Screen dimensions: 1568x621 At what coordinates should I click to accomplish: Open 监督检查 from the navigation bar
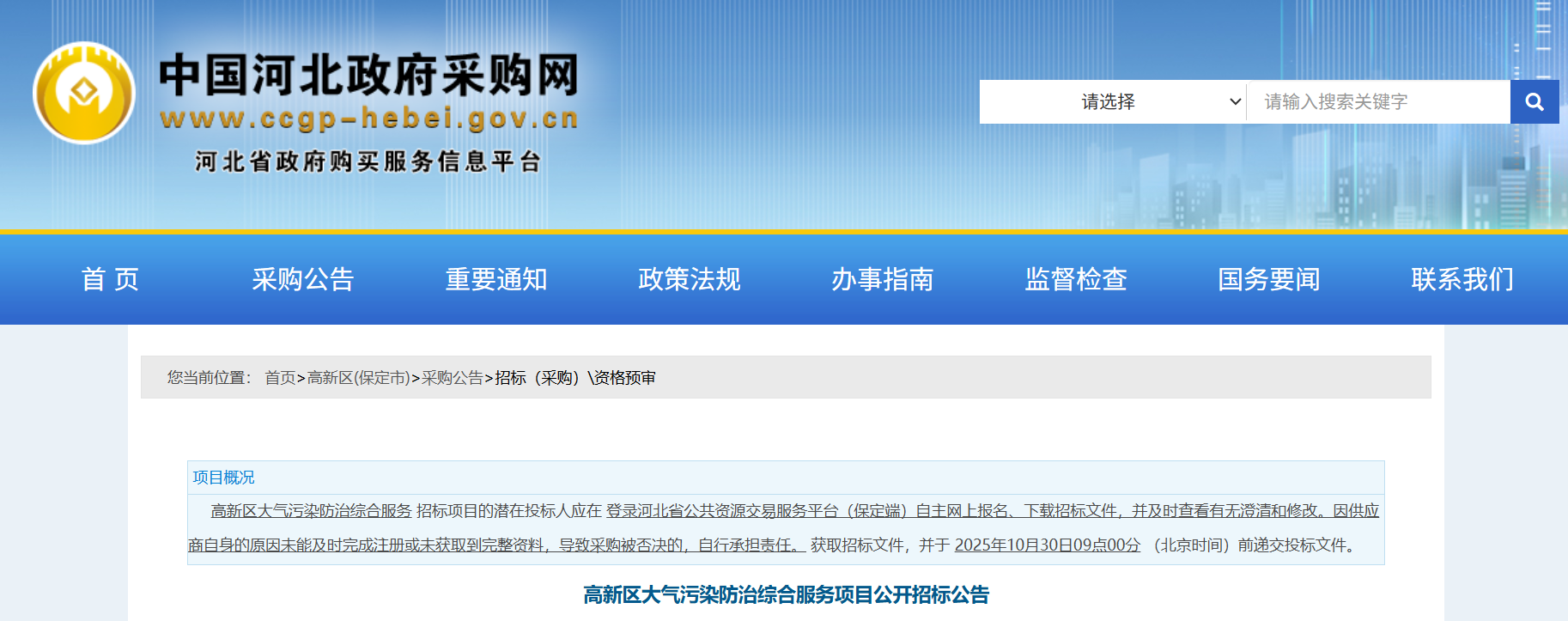1076,279
